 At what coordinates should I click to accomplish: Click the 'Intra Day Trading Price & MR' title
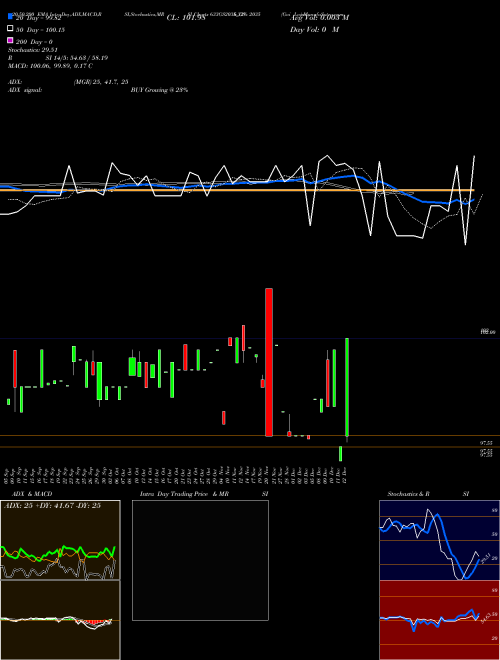point(184,494)
